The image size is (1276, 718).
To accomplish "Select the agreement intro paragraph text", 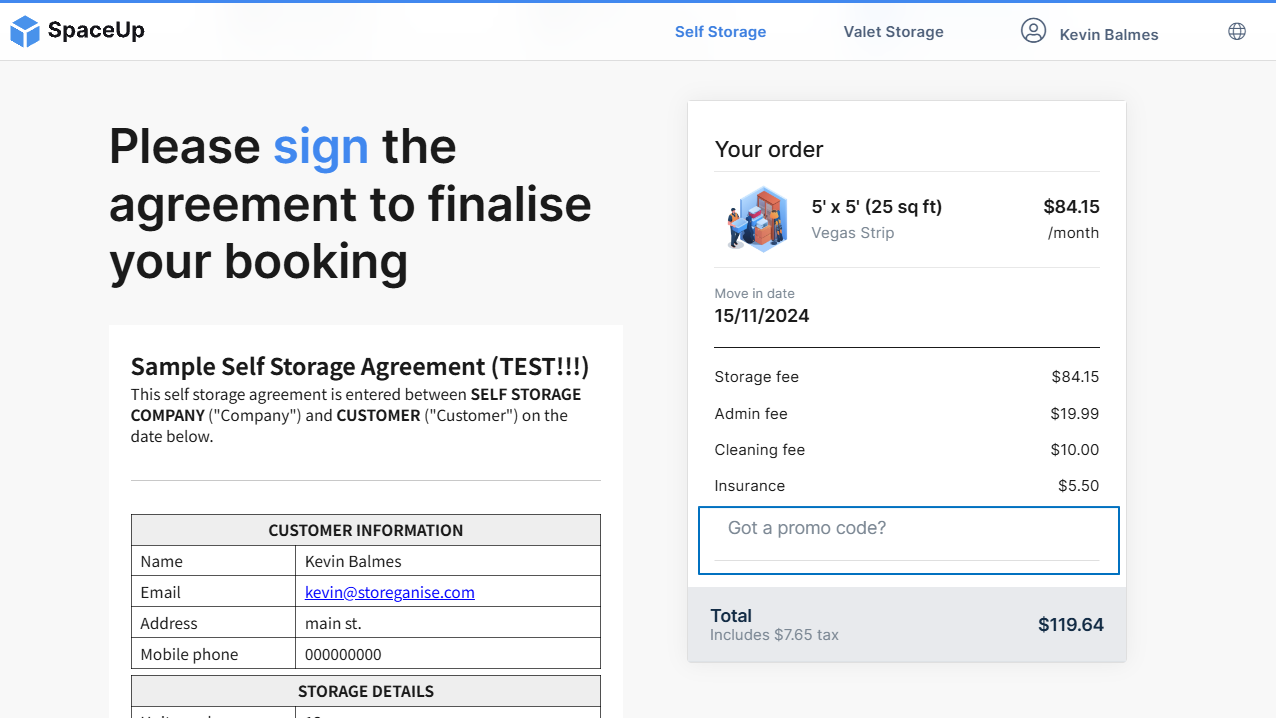I will [x=356, y=415].
